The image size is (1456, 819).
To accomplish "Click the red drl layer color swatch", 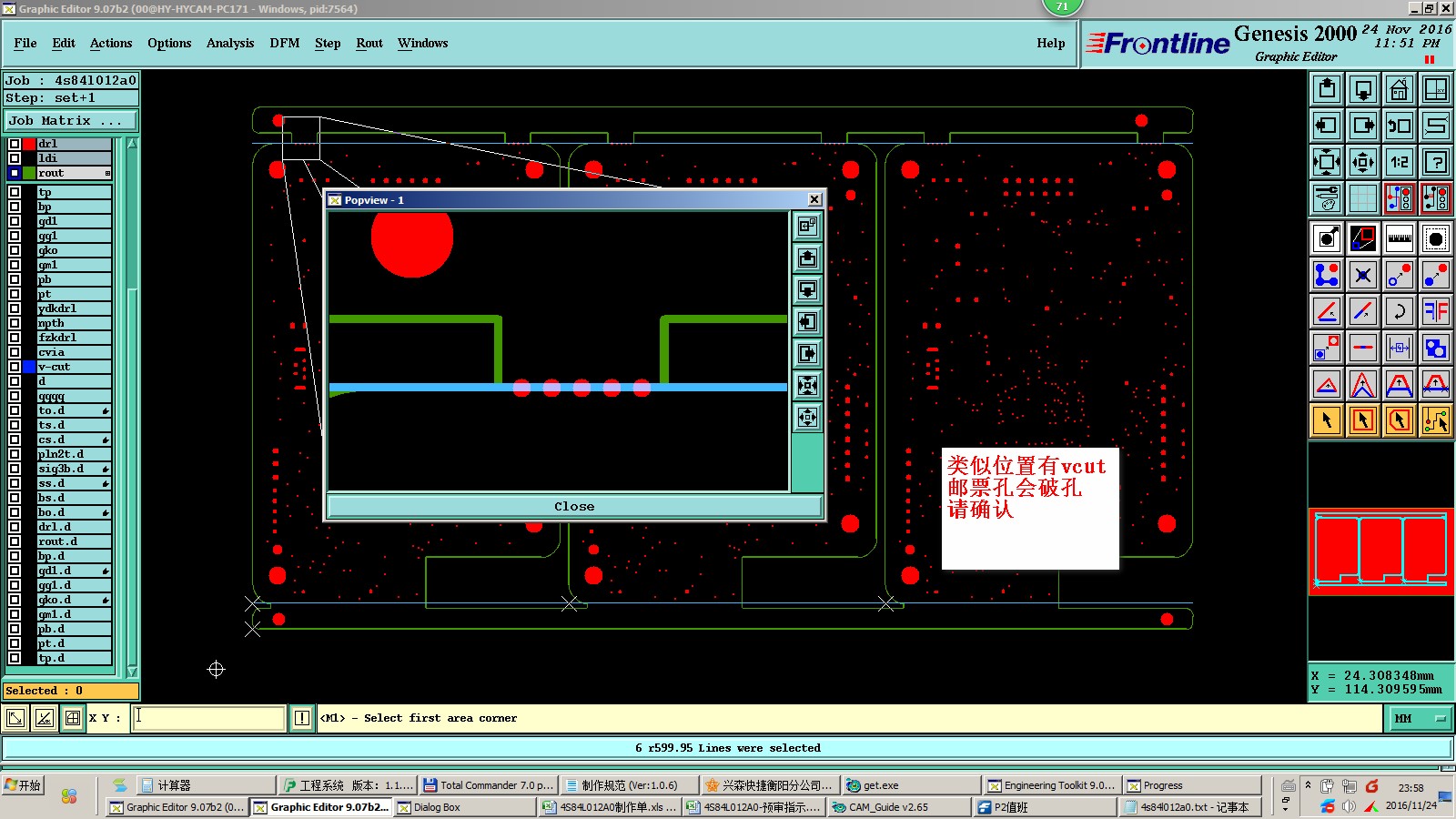I will (29, 144).
